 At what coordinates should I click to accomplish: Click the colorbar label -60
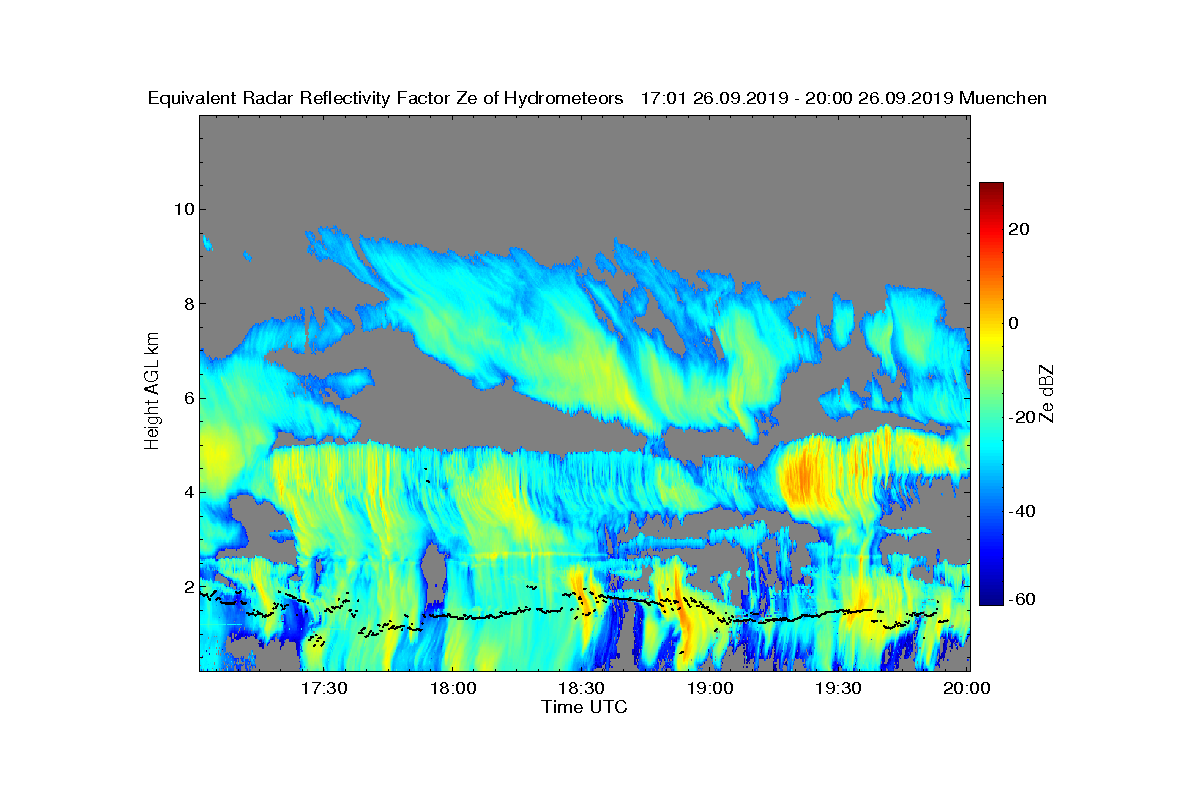tap(1022, 599)
